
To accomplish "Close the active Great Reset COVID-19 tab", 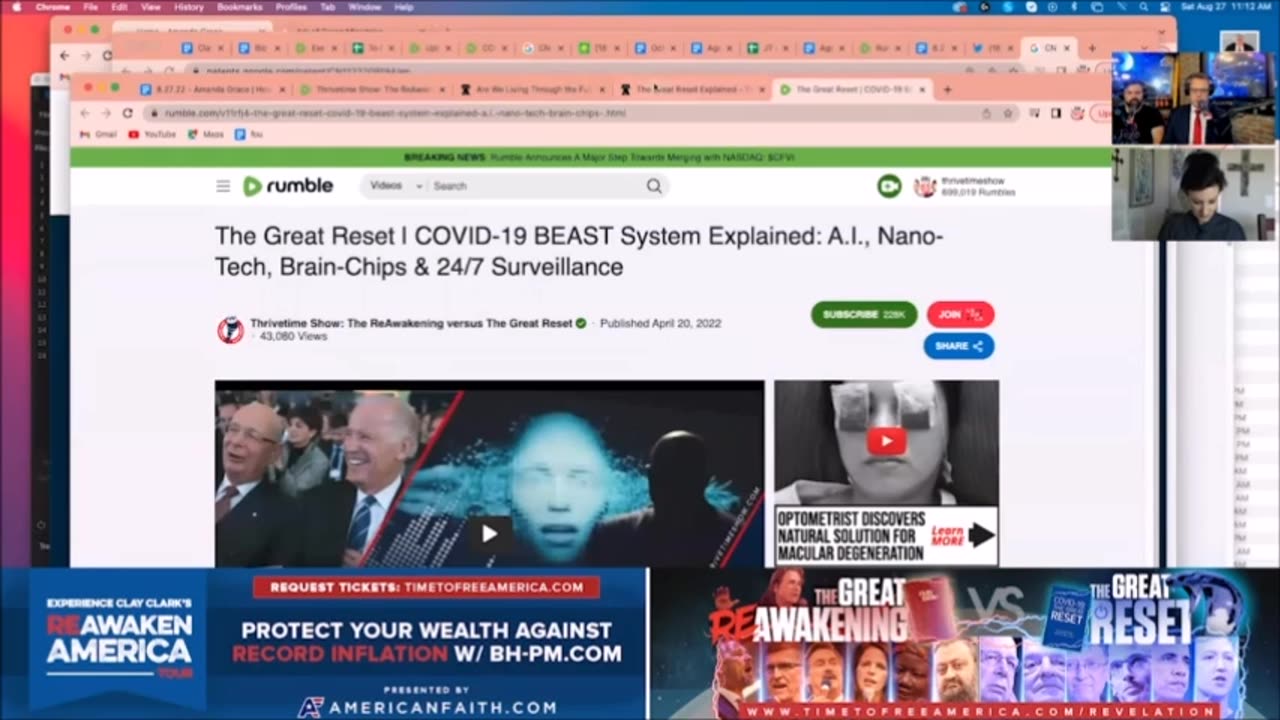I will [x=922, y=89].
